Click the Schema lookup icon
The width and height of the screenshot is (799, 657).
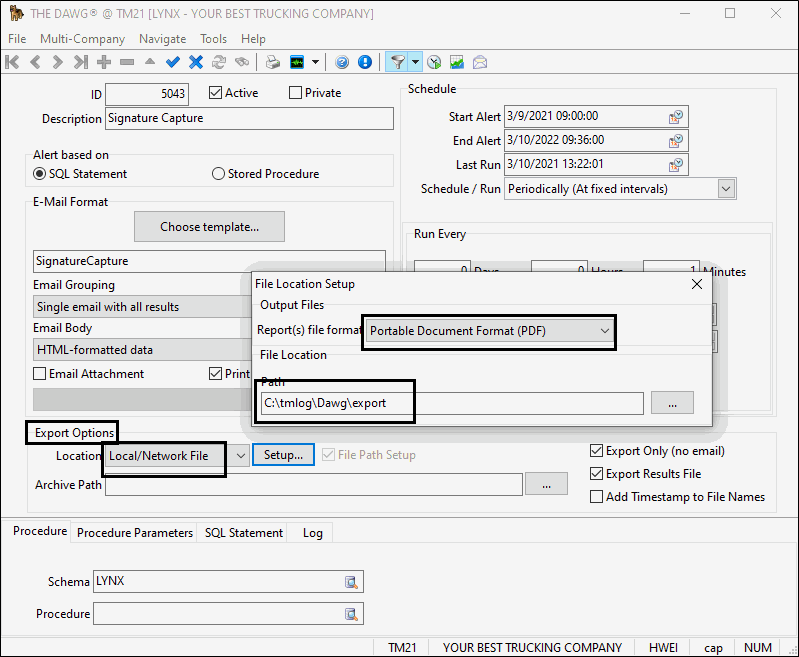coord(351,582)
